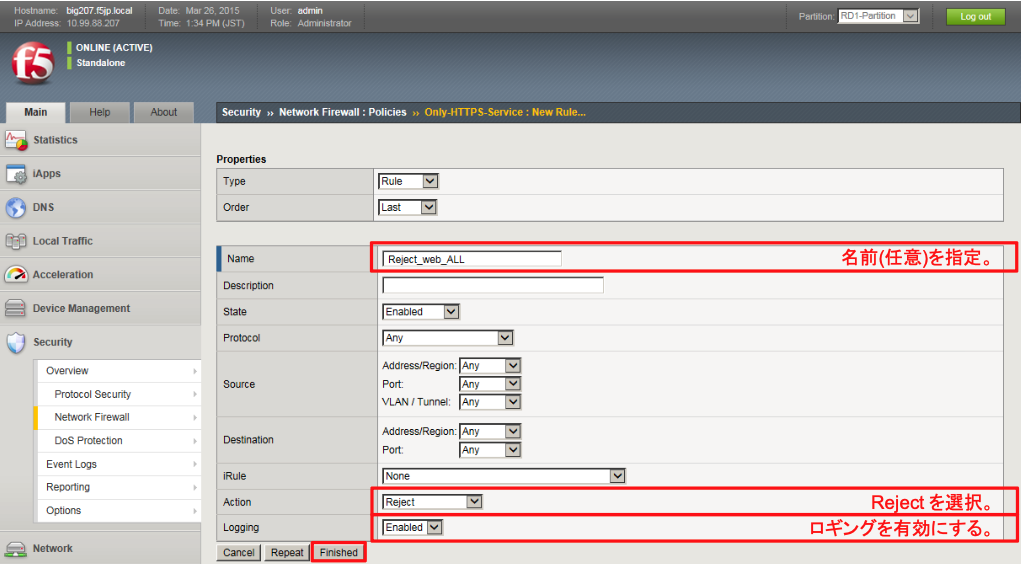The width and height of the screenshot is (1021, 564).
Task: Open the Logging dropdown
Action: [x=413, y=528]
